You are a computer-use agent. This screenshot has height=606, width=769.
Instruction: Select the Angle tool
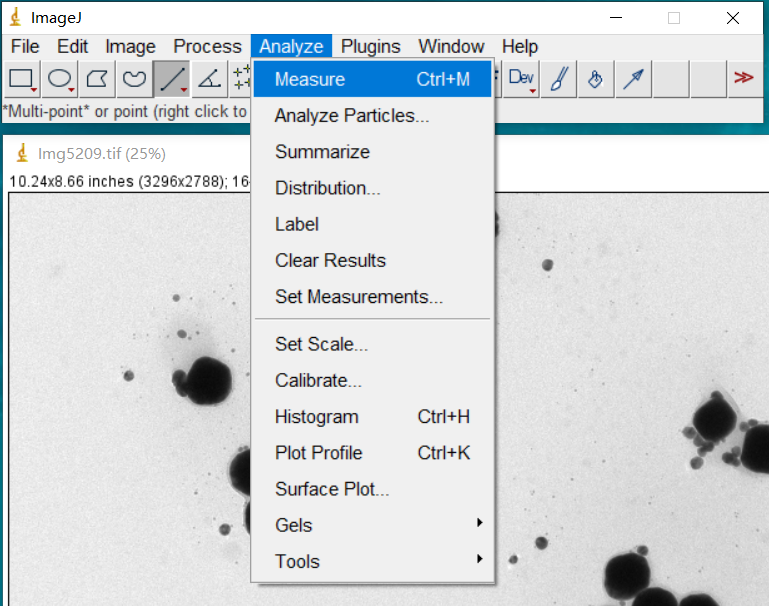208,78
